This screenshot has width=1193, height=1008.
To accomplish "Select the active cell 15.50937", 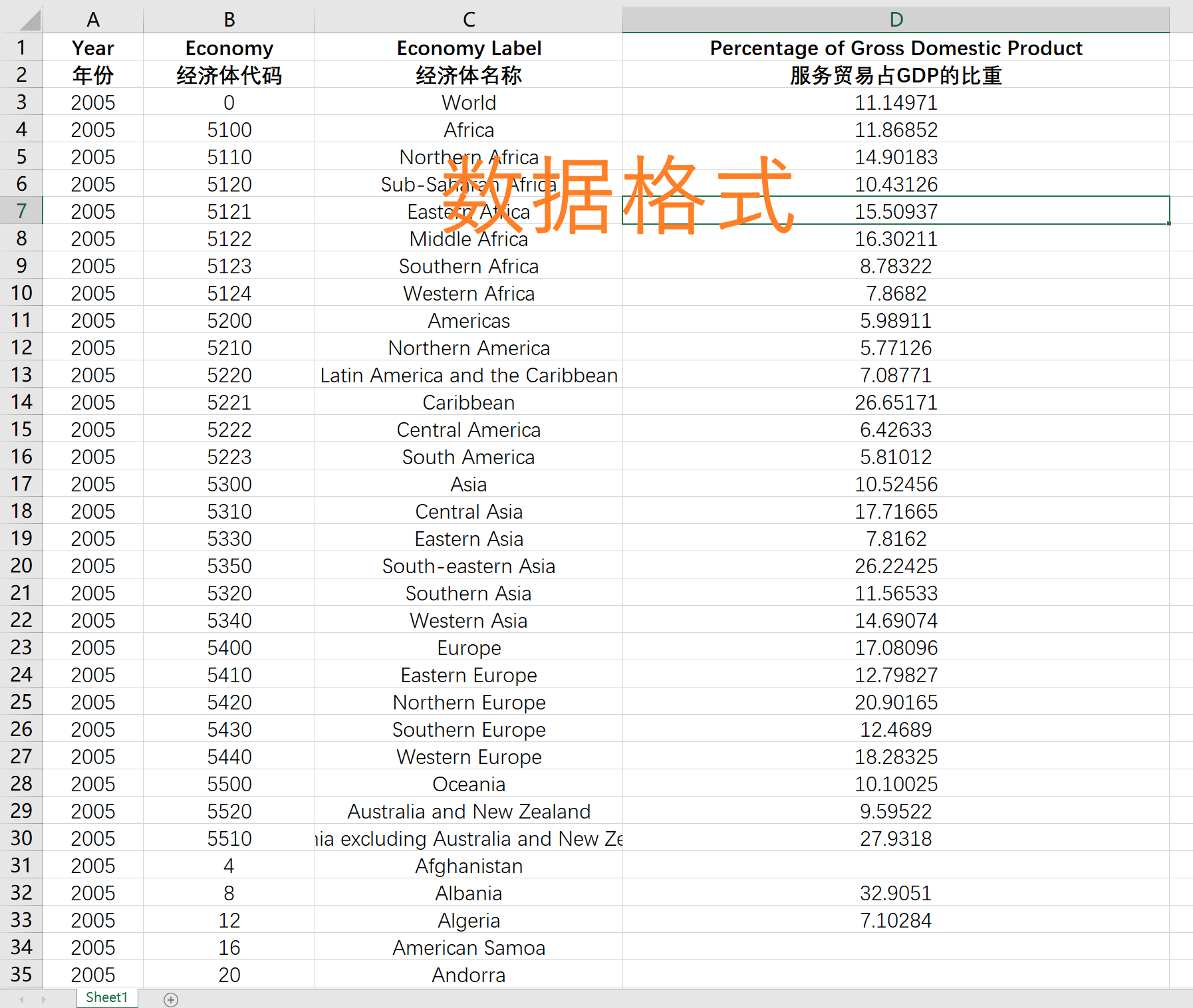I will coord(896,211).
